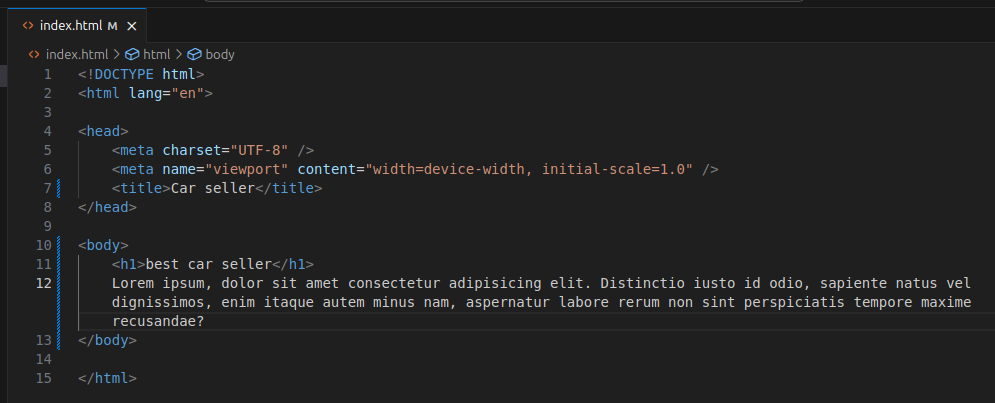Click the file icon in the breadcrumb bar

tap(35, 54)
